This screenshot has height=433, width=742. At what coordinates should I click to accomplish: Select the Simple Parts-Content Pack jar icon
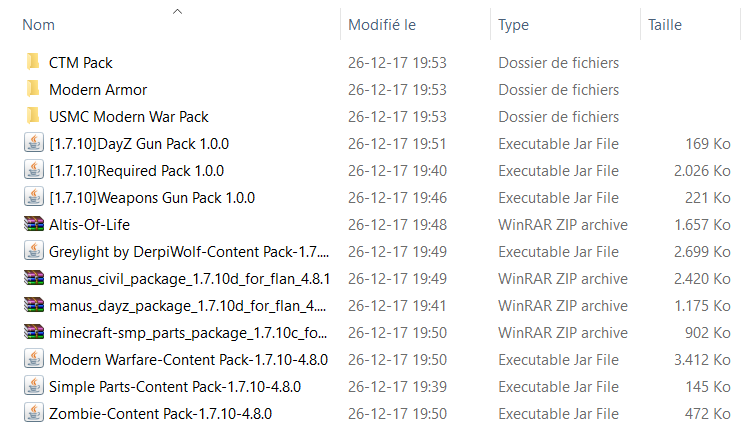coord(34,386)
